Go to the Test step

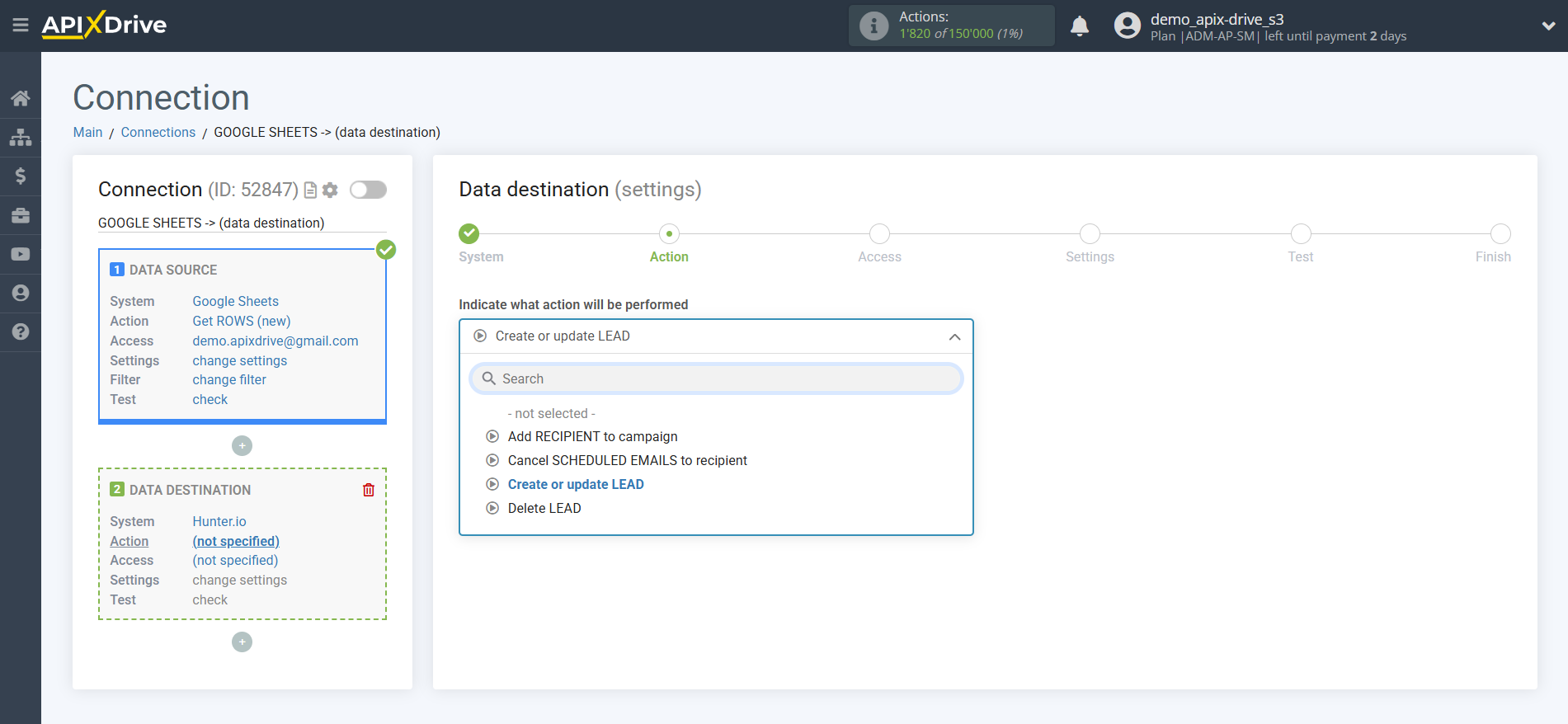point(1301,234)
